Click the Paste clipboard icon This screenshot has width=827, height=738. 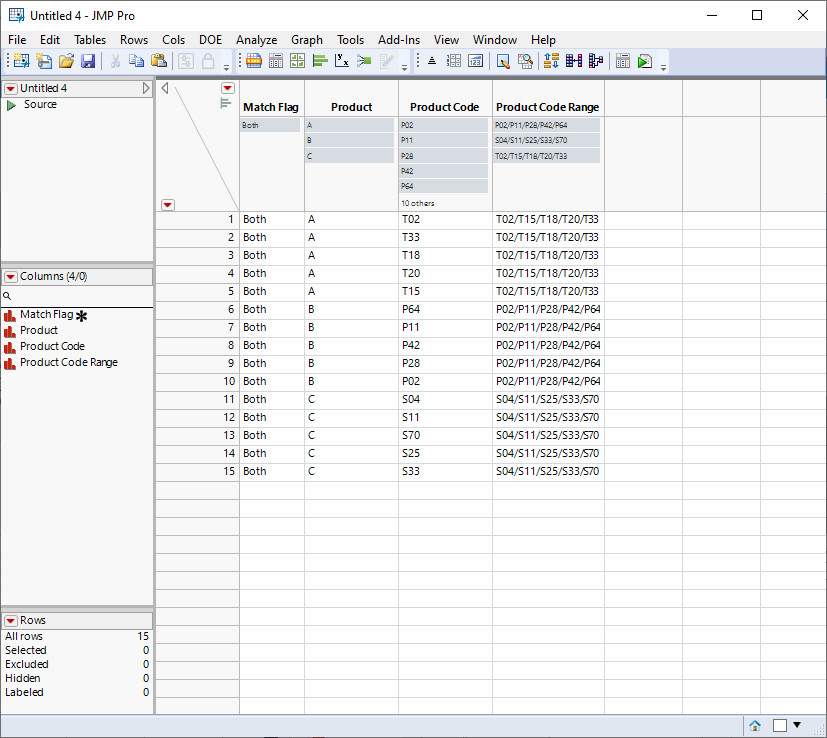158,61
